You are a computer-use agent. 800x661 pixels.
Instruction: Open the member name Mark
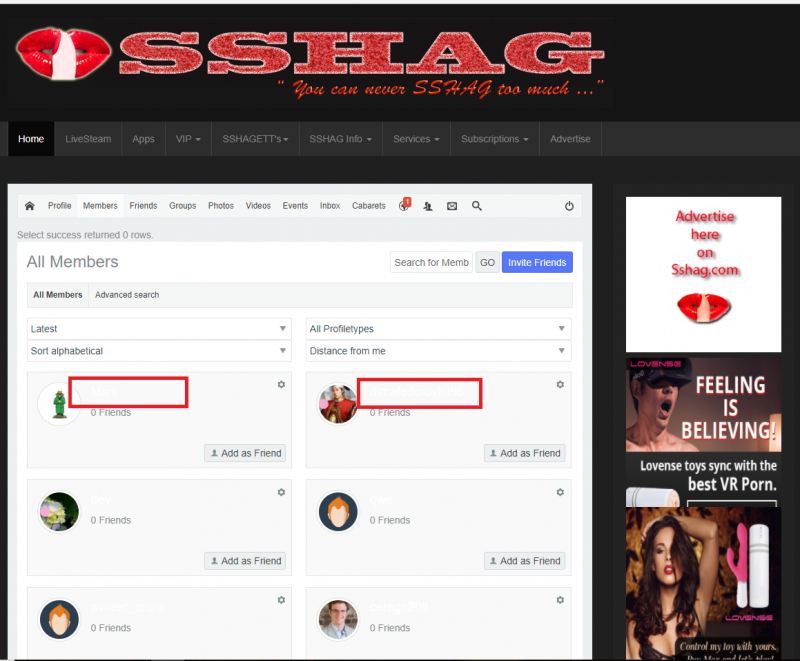[x=105, y=392]
